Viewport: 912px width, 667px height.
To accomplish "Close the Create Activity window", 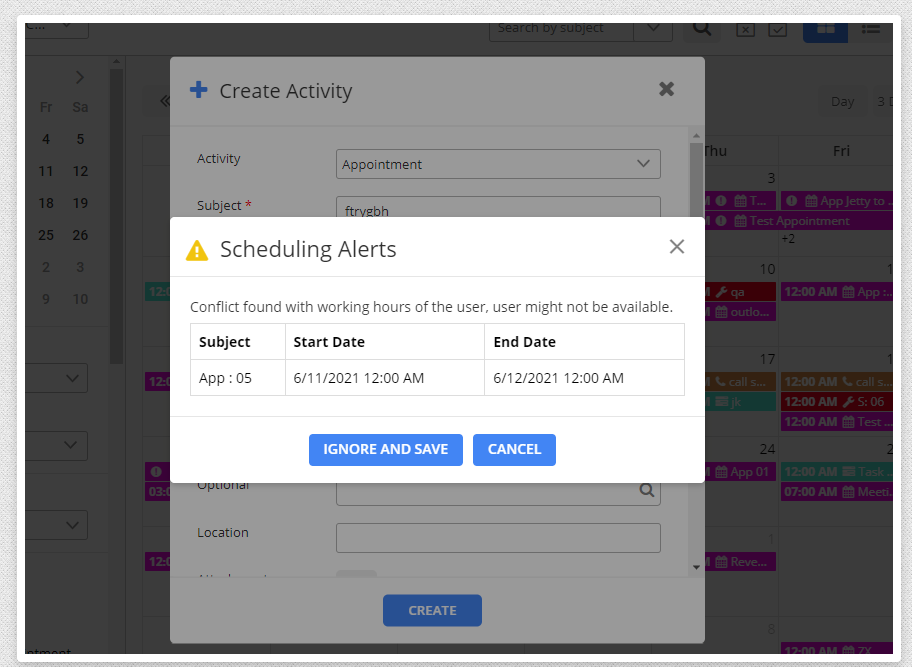I will tap(667, 89).
